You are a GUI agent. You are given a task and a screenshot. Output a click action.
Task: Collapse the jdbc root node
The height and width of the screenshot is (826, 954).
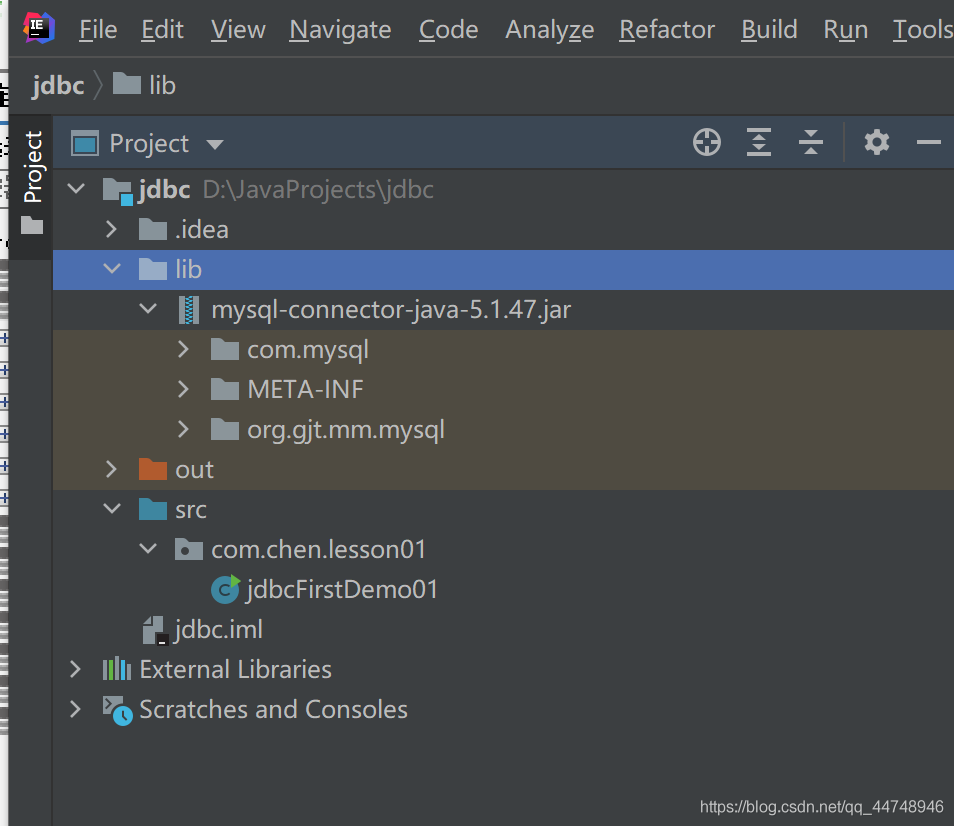click(76, 188)
